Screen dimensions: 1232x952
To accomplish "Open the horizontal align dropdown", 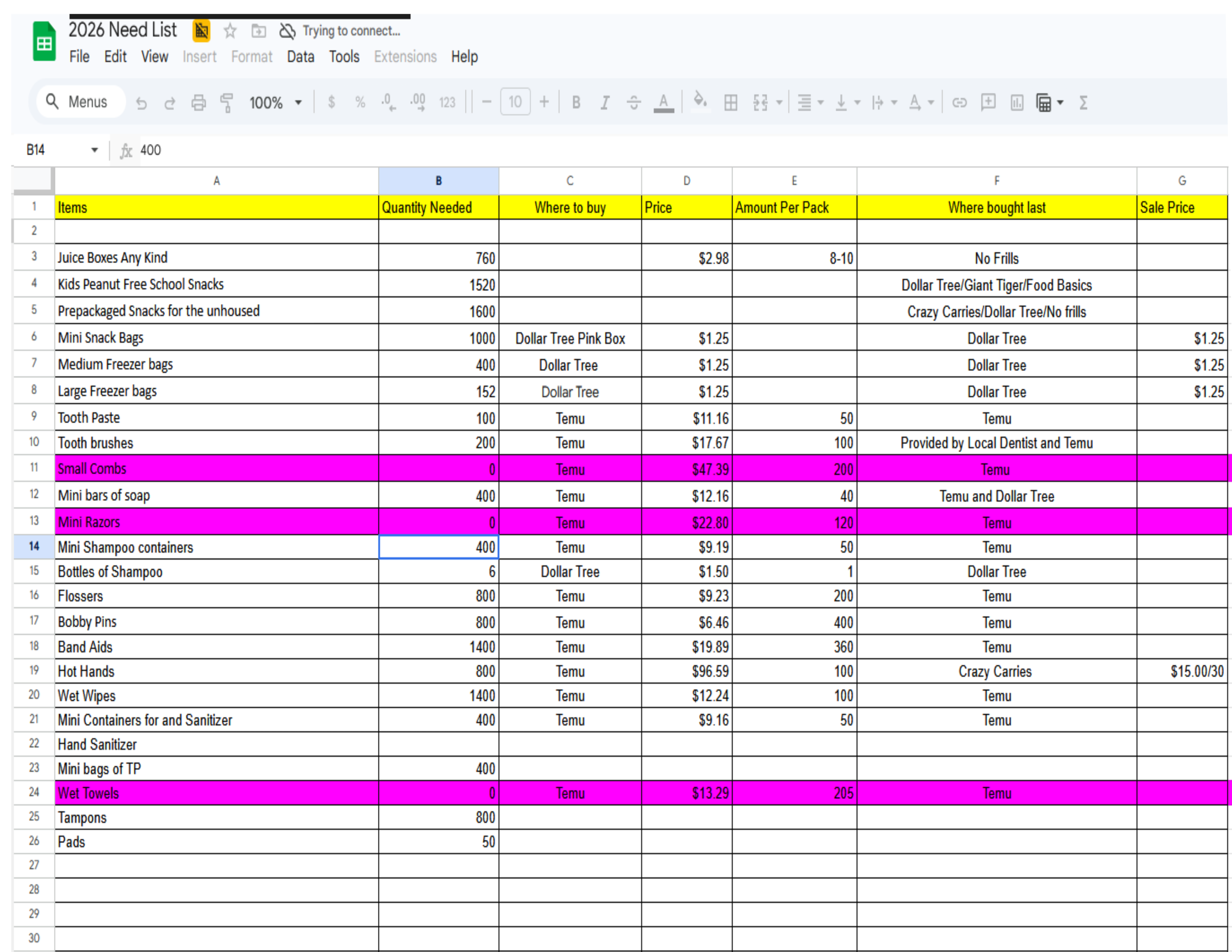I will [x=810, y=102].
